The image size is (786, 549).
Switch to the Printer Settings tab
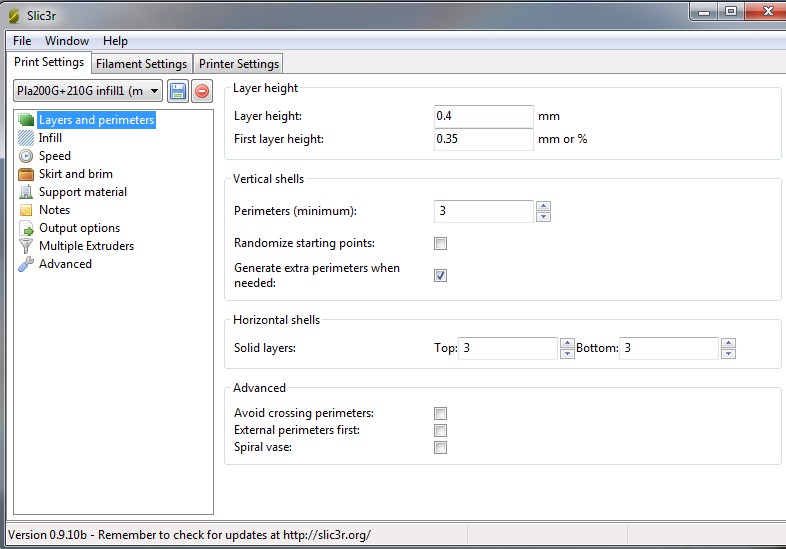[238, 64]
